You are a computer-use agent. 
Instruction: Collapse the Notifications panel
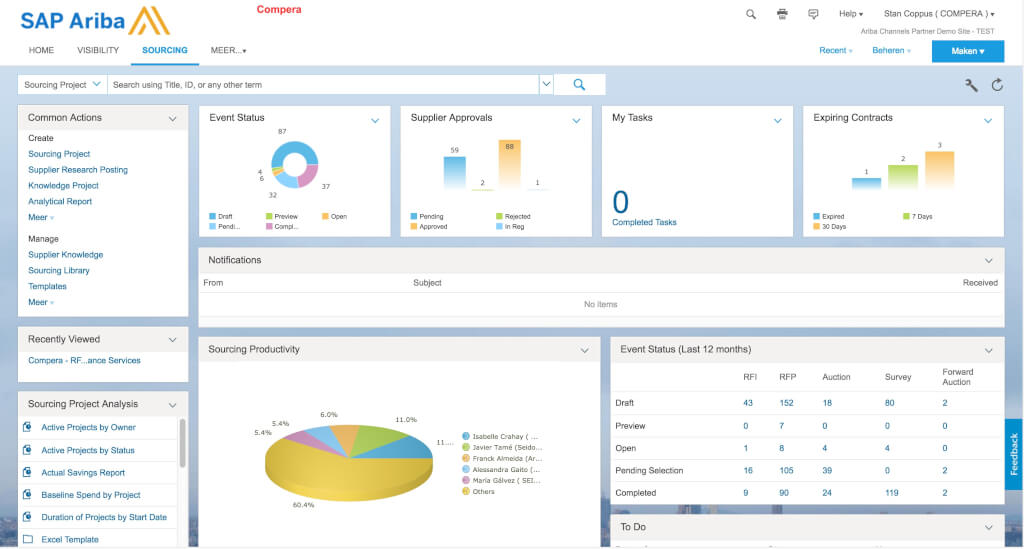pos(989,260)
